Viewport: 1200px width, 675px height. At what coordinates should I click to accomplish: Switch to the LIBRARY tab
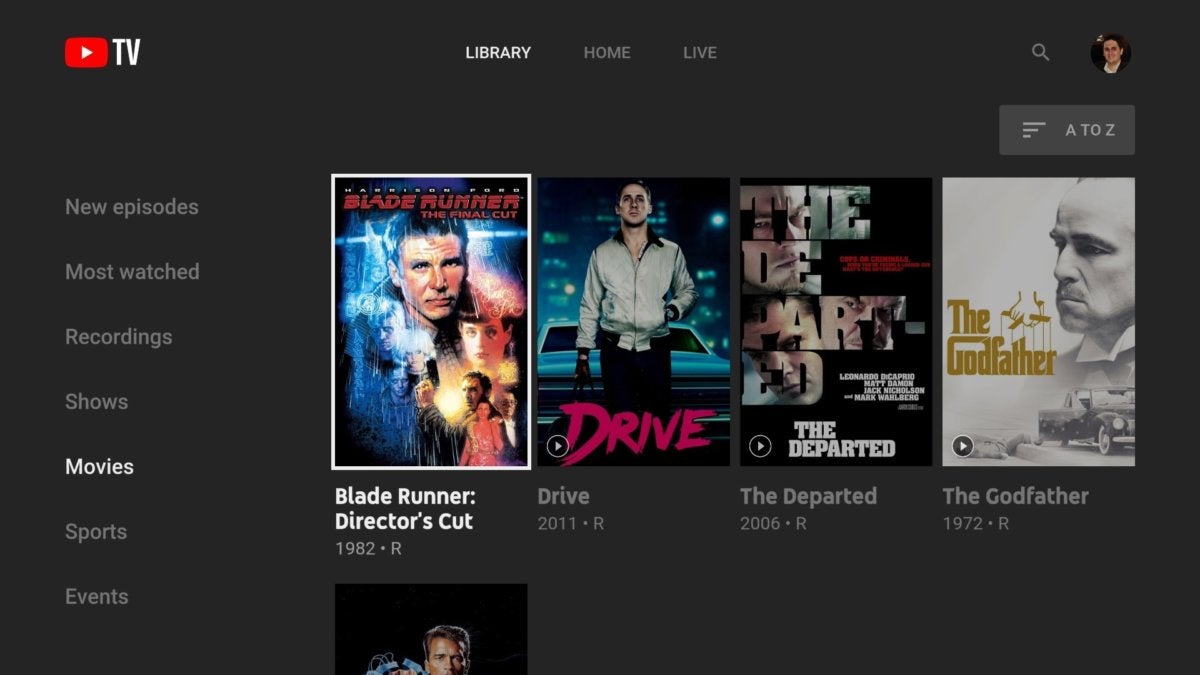pos(498,53)
